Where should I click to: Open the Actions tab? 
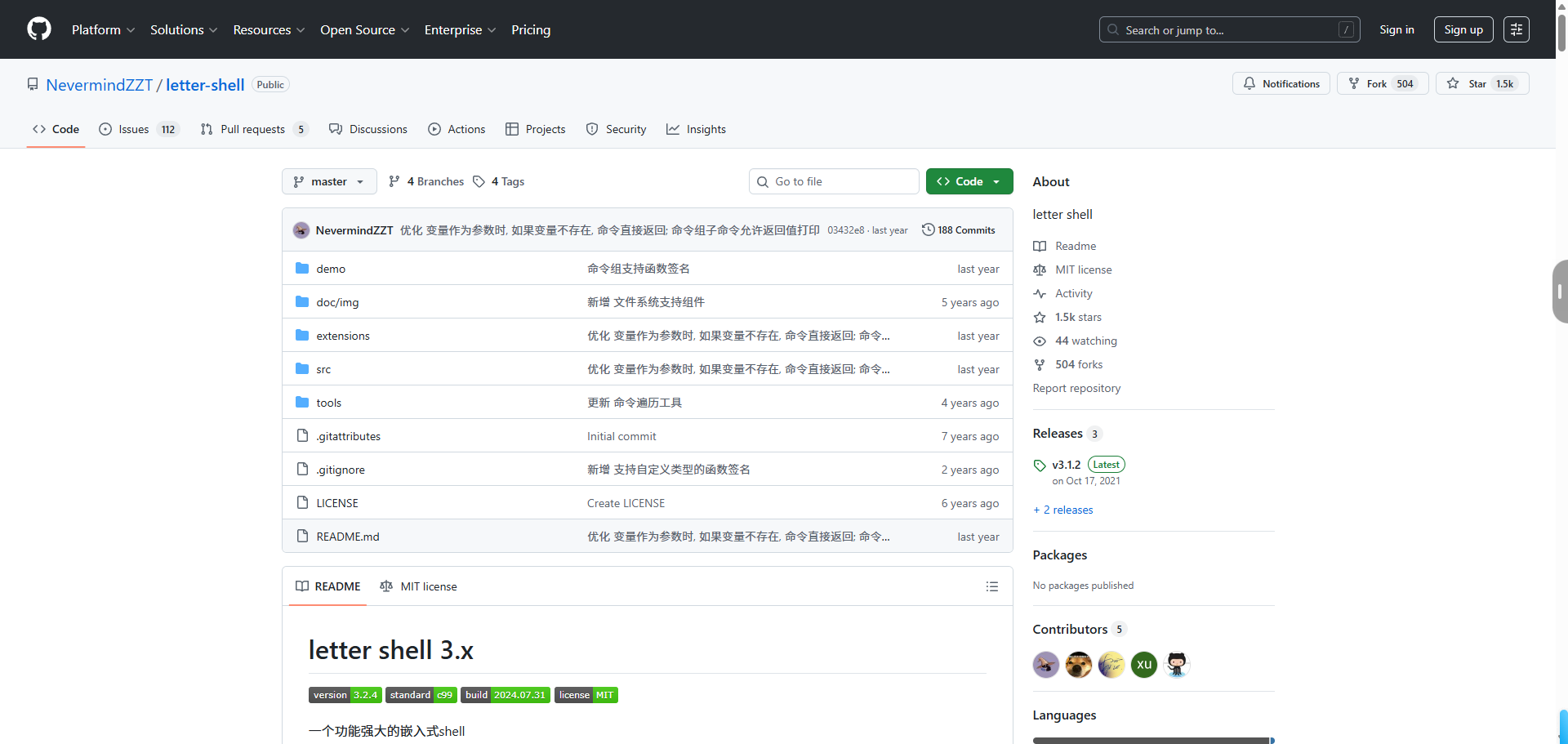[x=457, y=129]
